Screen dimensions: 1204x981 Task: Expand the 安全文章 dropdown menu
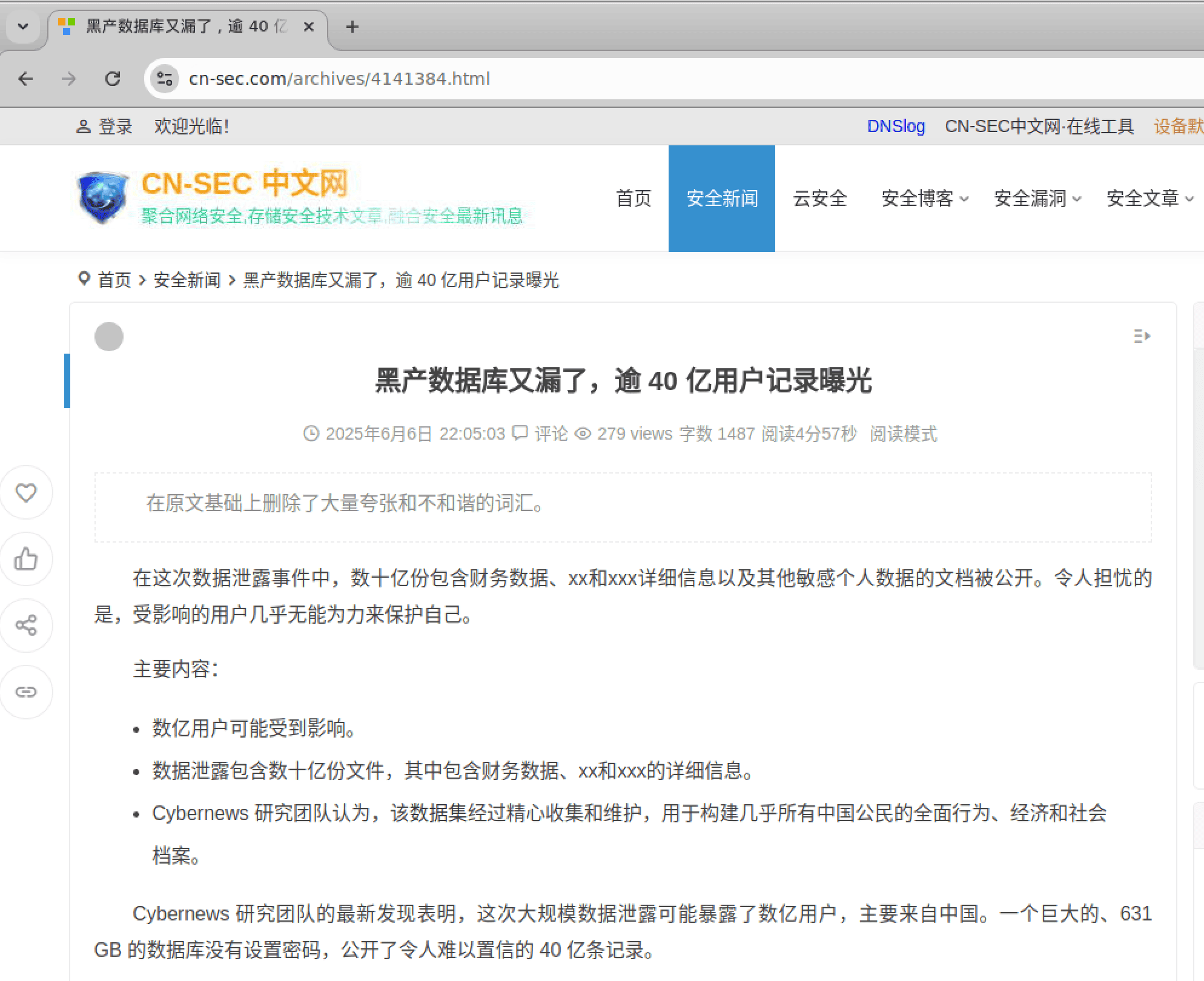click(x=1149, y=199)
